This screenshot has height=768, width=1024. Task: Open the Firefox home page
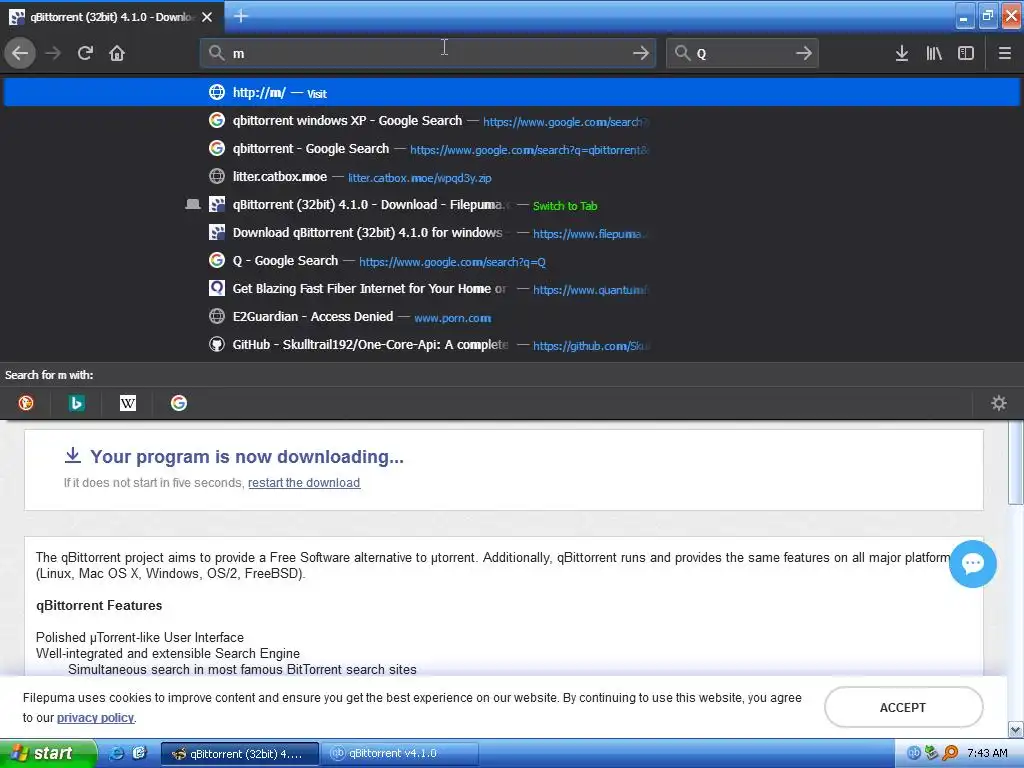(x=117, y=53)
